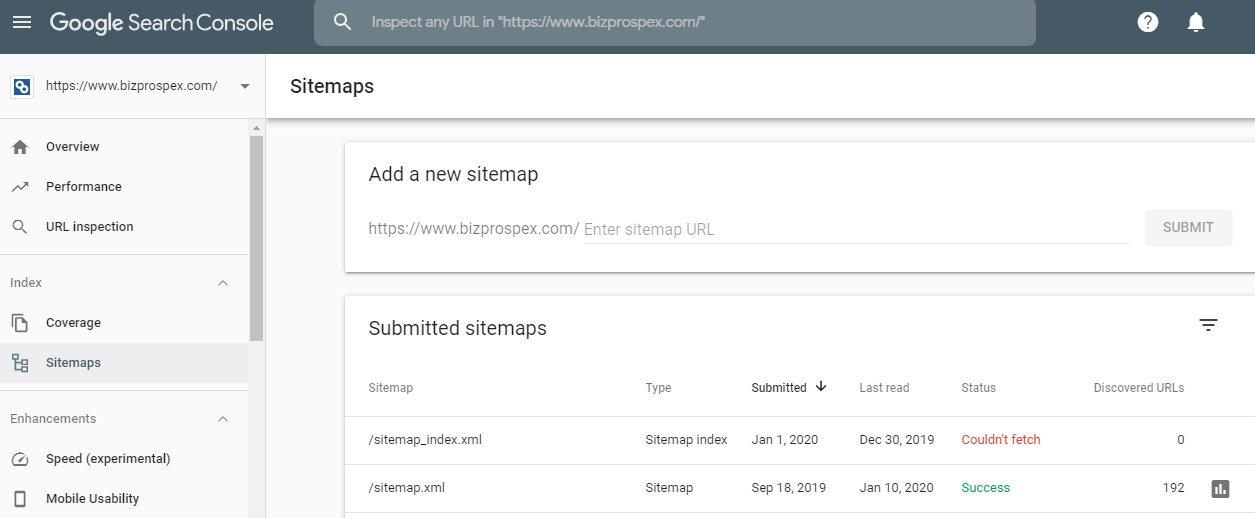Click the search magnifier icon in top bar
1255x518 pixels.
pos(343,22)
